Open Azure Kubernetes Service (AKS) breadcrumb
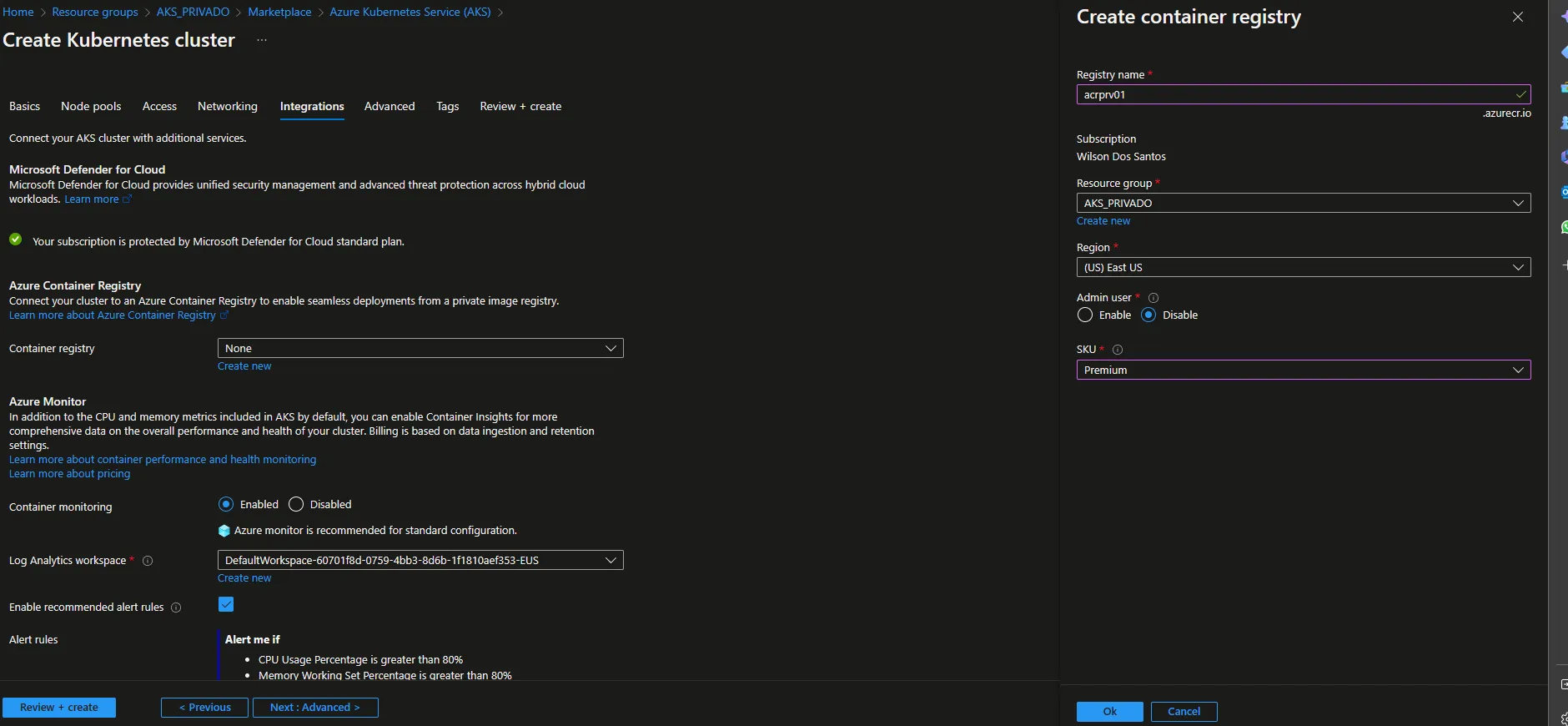The height and width of the screenshot is (726, 1568). (x=410, y=12)
